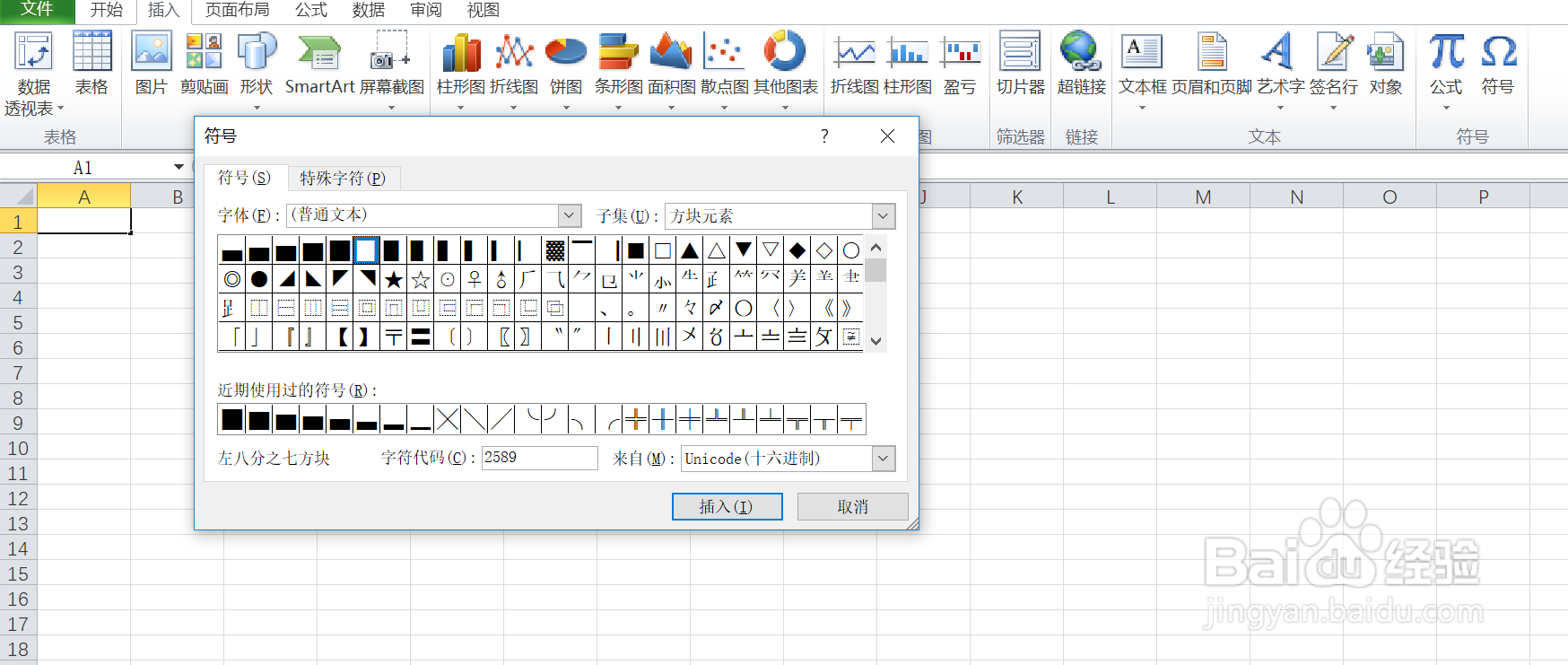Screen dimensions: 1568x665
Task: Click the 取消 cancel button
Action: [x=852, y=506]
